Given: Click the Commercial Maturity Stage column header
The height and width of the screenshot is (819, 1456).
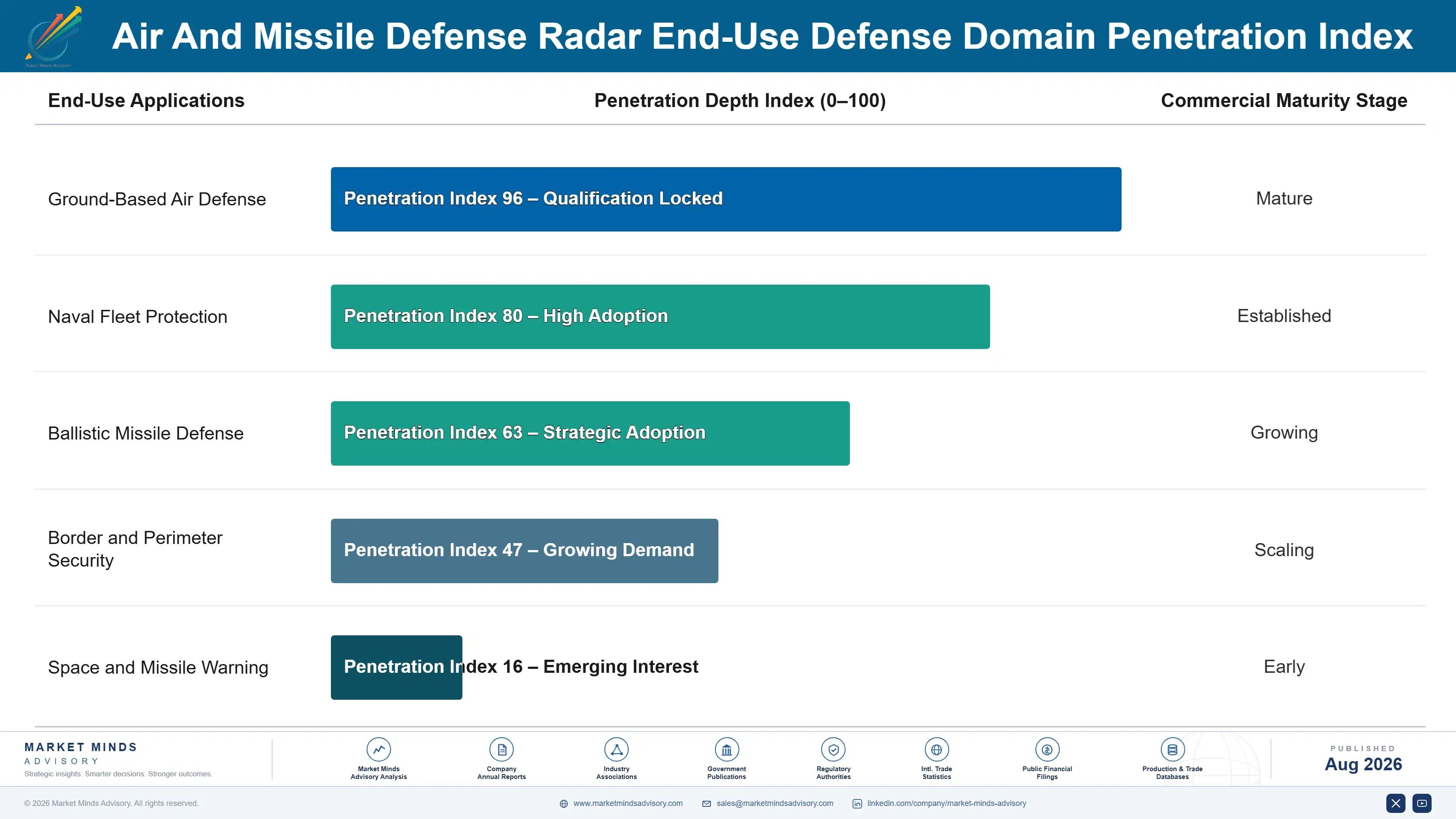Looking at the screenshot, I should (x=1284, y=101).
